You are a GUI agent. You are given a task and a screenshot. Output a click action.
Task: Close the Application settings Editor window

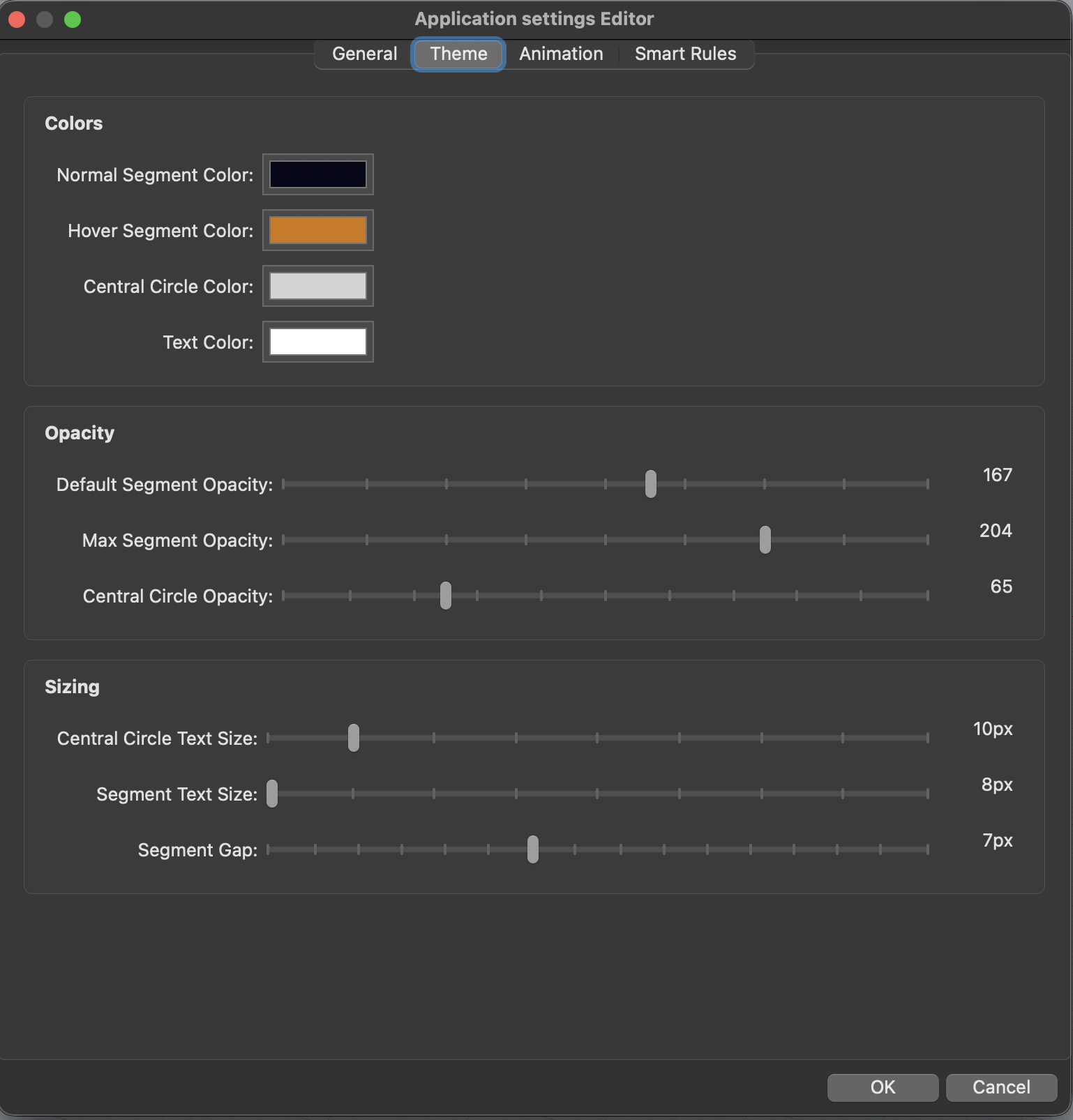[17, 20]
